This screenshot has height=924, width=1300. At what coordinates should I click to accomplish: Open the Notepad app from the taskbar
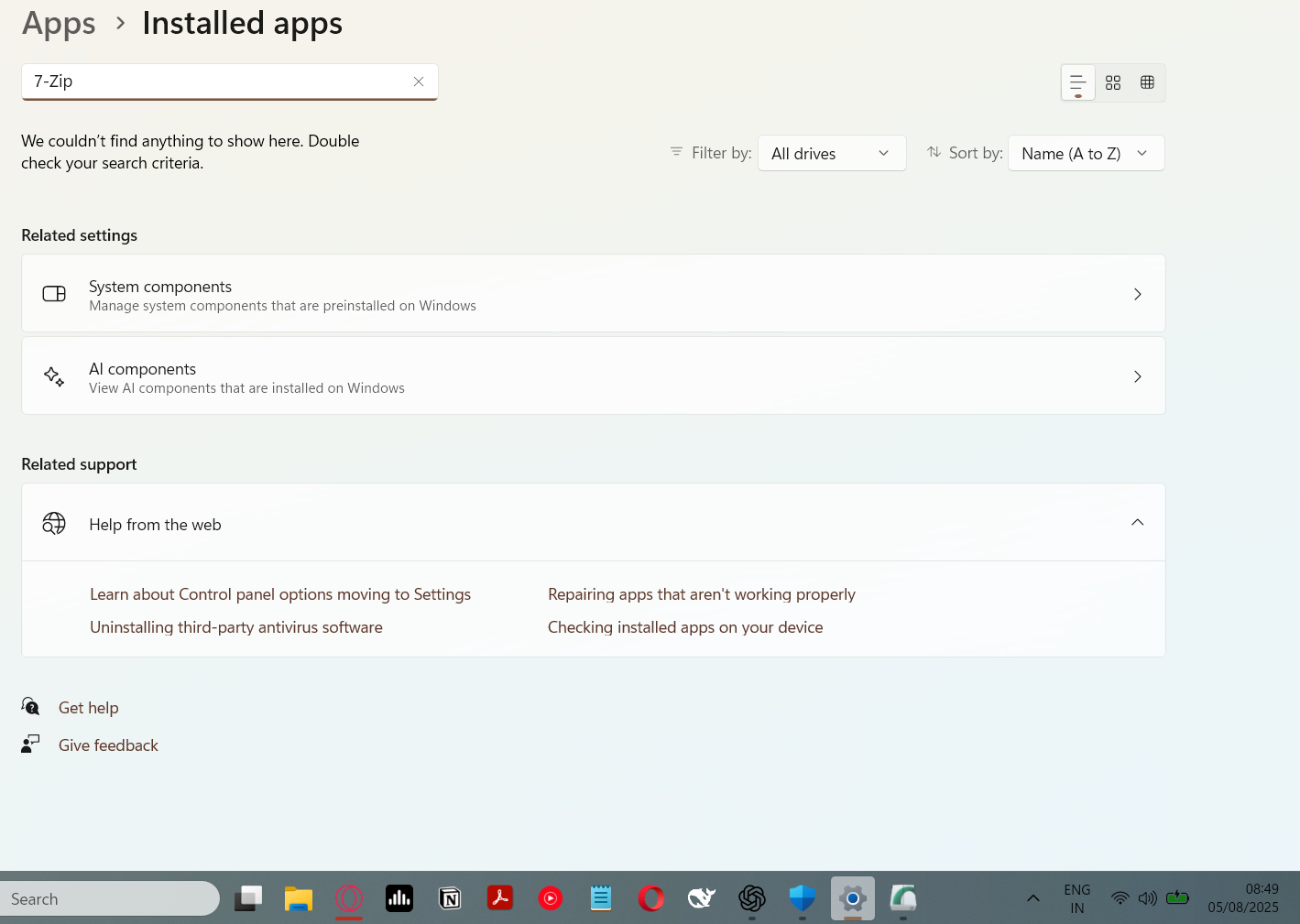(601, 898)
